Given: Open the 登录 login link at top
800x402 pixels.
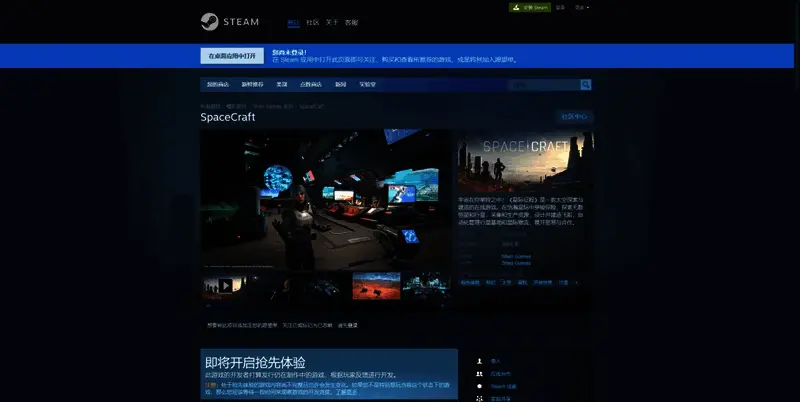Looking at the screenshot, I should tap(560, 8).
